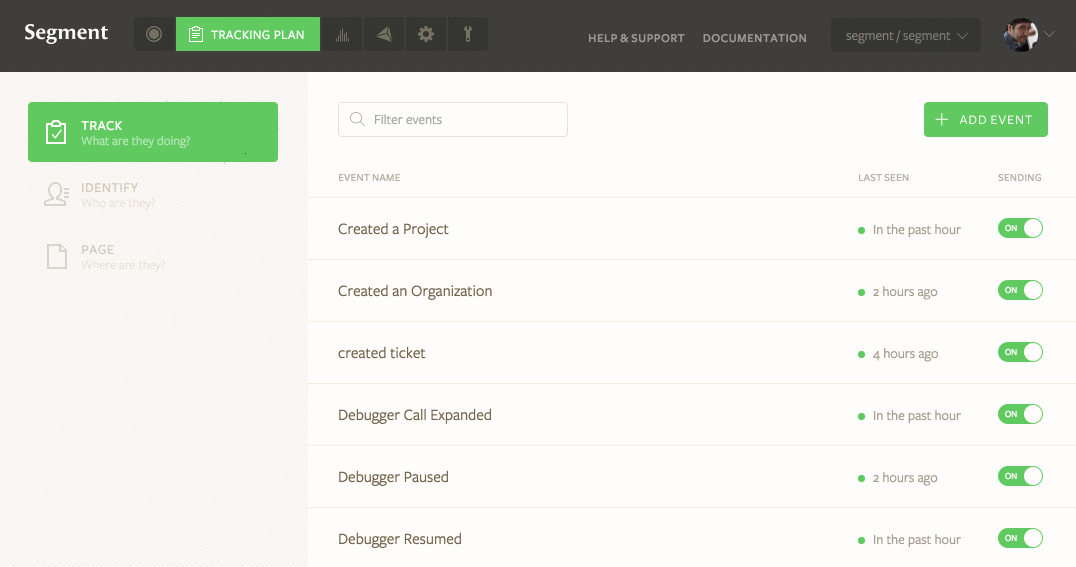
Task: Toggle sending for Created an Organization
Action: click(x=1020, y=290)
